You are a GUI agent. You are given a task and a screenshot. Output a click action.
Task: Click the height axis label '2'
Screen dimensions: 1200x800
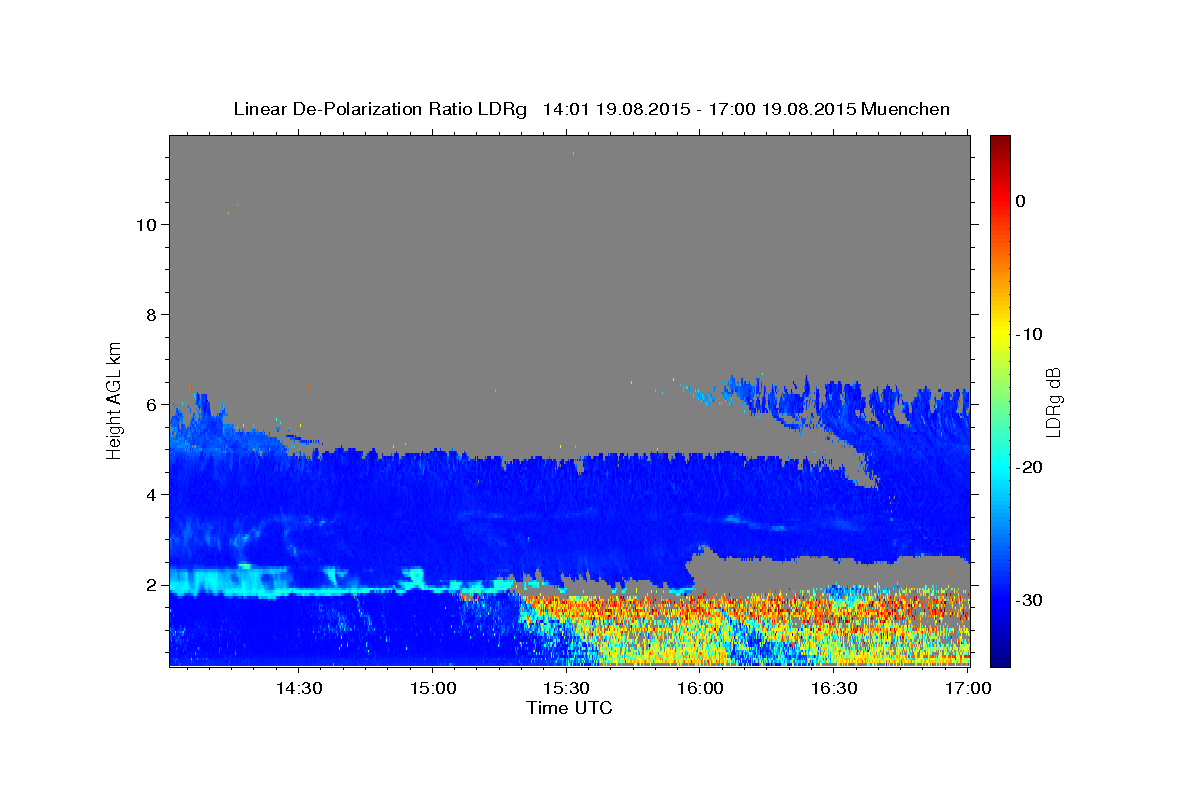(151, 584)
